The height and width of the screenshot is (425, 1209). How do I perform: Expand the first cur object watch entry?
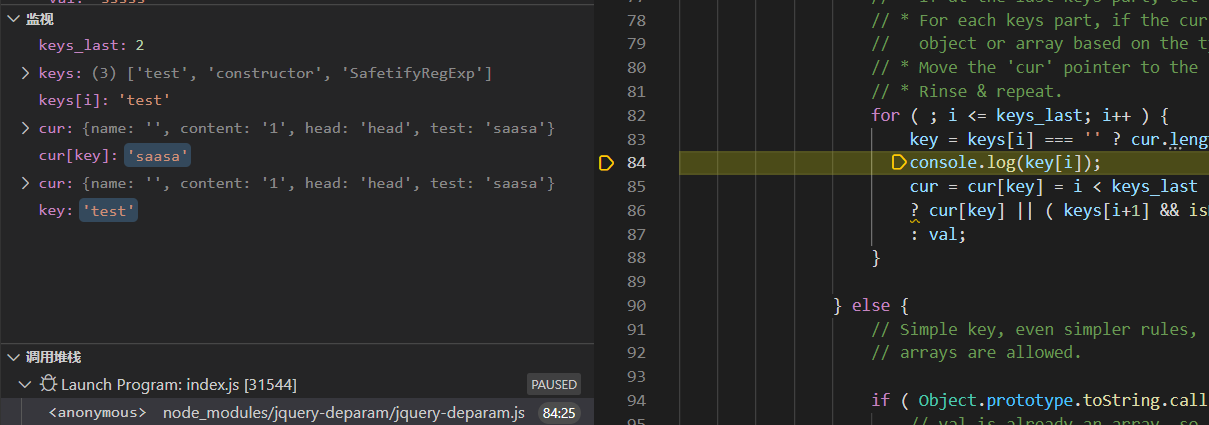point(25,129)
